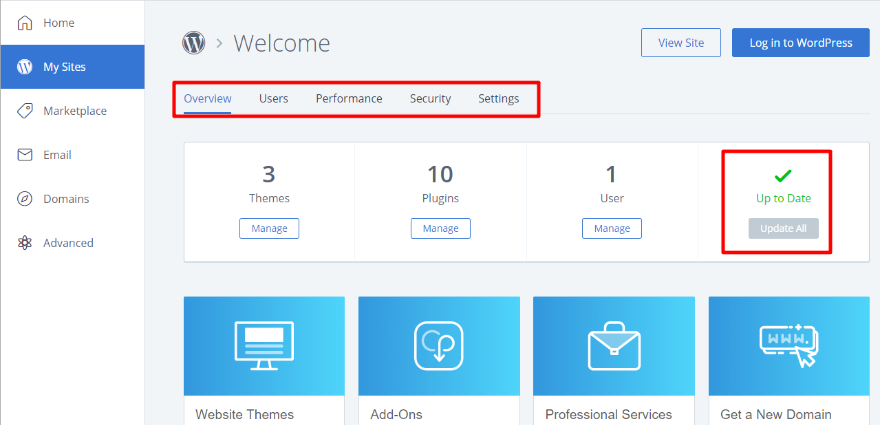The image size is (880, 425).
Task: Click the 'Plugins' label
Action: point(441,198)
